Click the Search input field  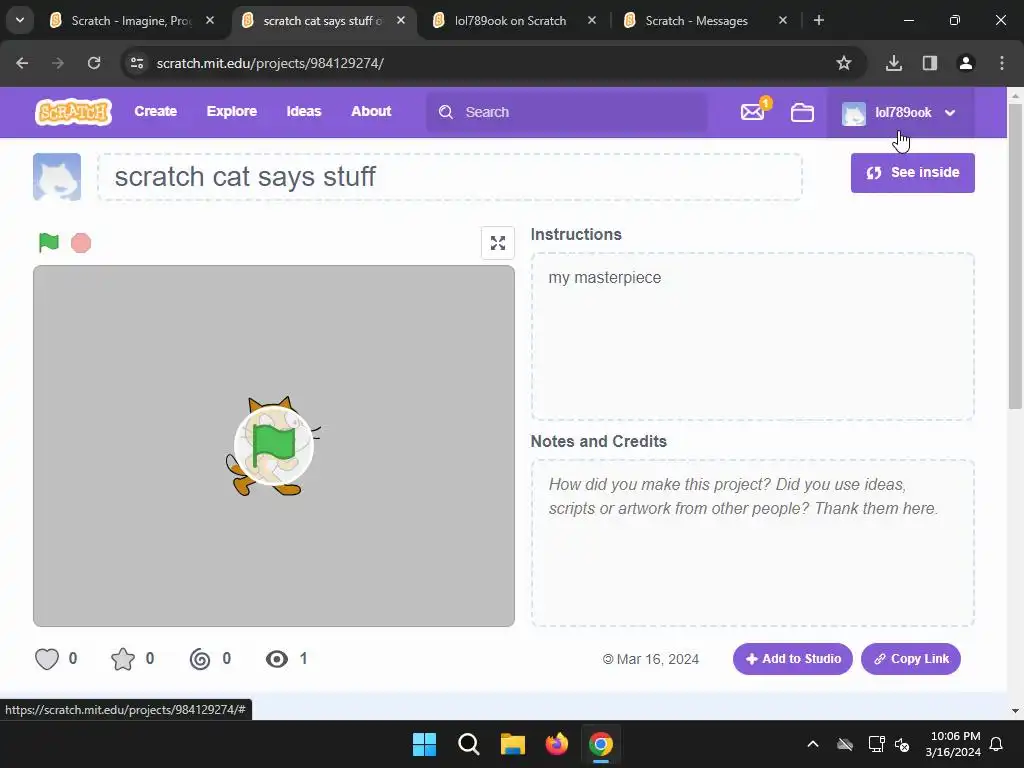click(x=567, y=112)
